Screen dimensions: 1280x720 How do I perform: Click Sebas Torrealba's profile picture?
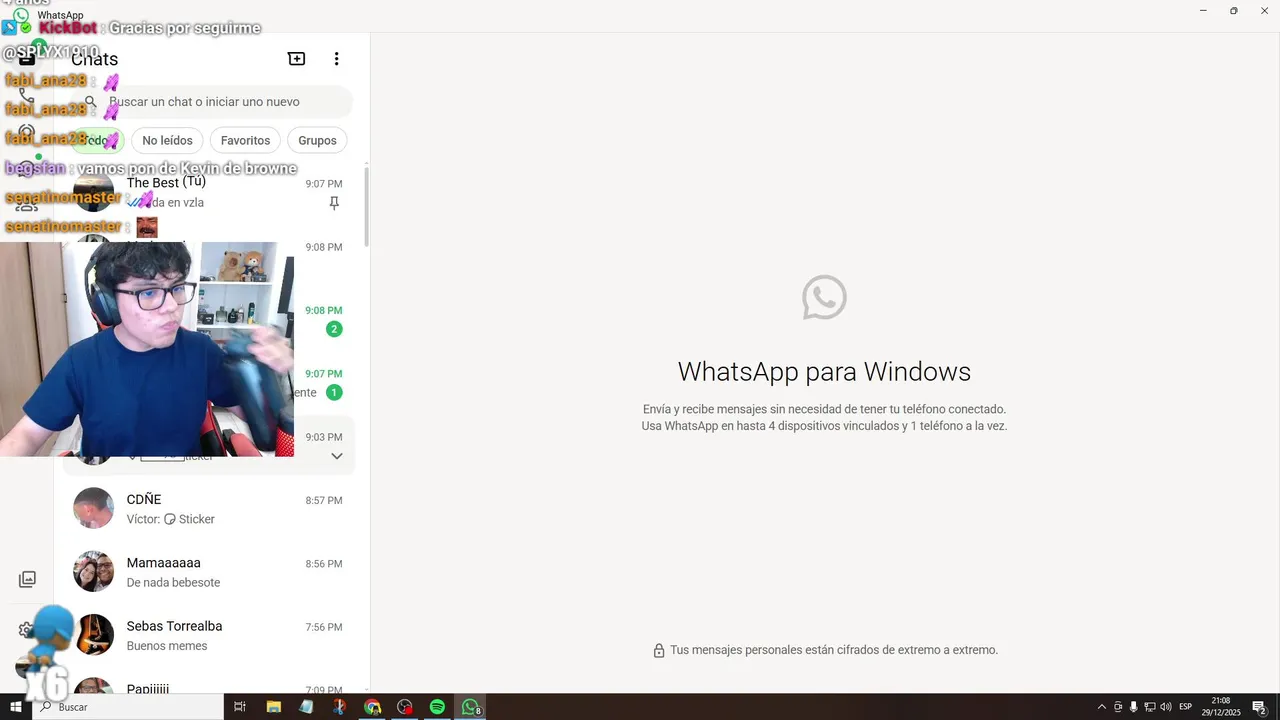tap(94, 634)
